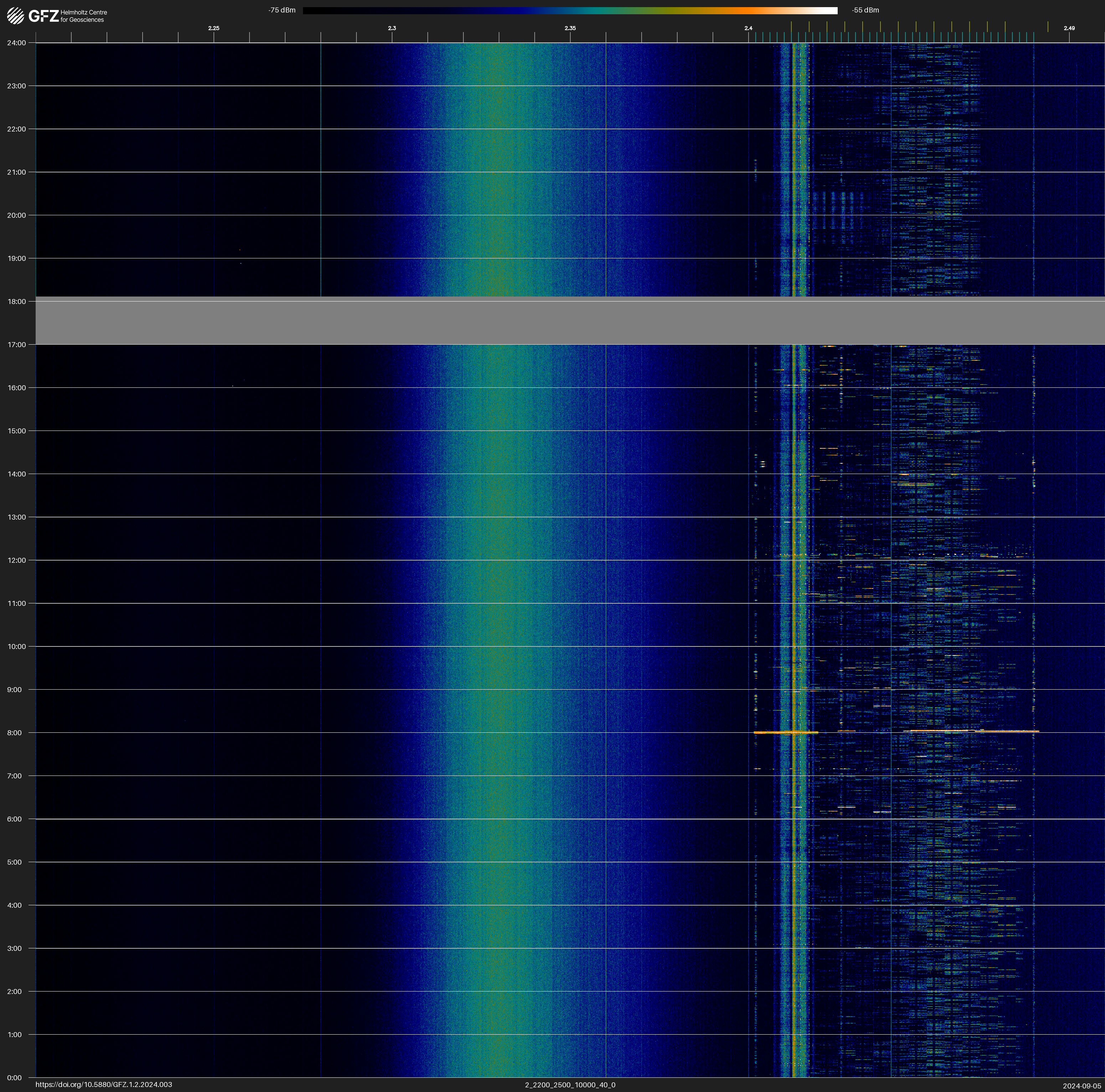Click the -55 dBm scale label
The width and height of the screenshot is (1105, 1092).
[865, 10]
